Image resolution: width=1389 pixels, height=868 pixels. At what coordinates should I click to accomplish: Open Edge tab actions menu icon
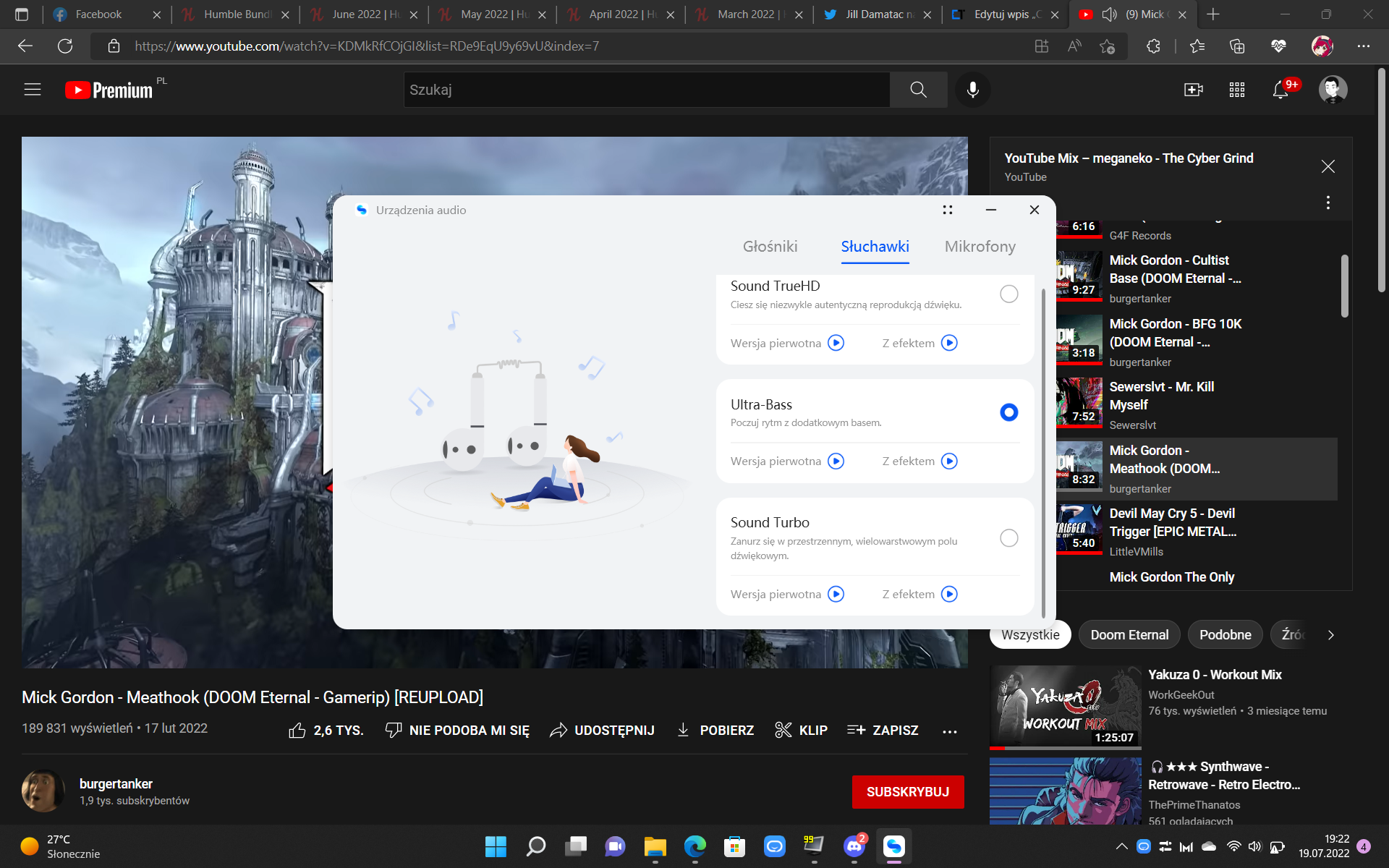[22, 14]
